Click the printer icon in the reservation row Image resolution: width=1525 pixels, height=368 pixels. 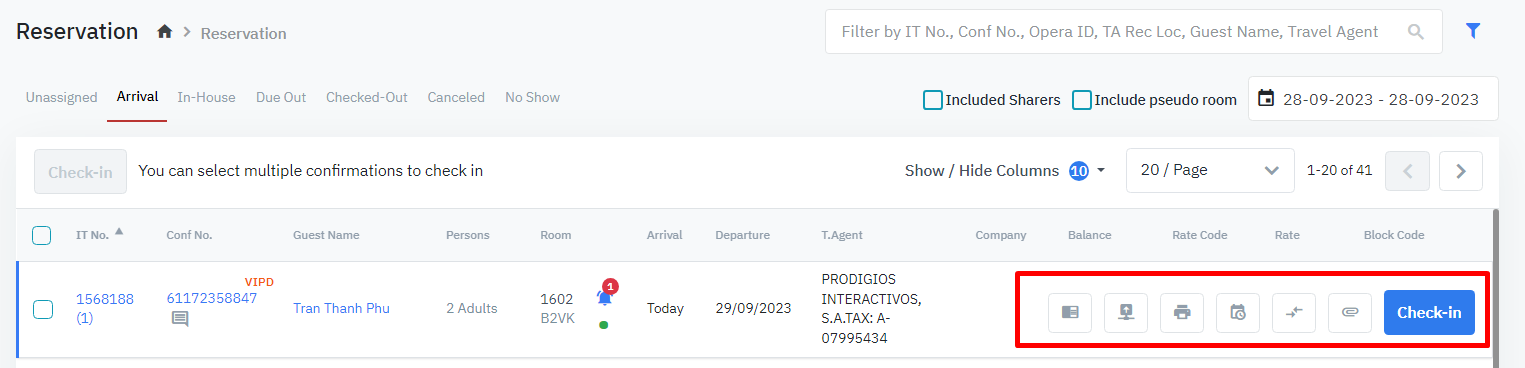pos(1182,312)
